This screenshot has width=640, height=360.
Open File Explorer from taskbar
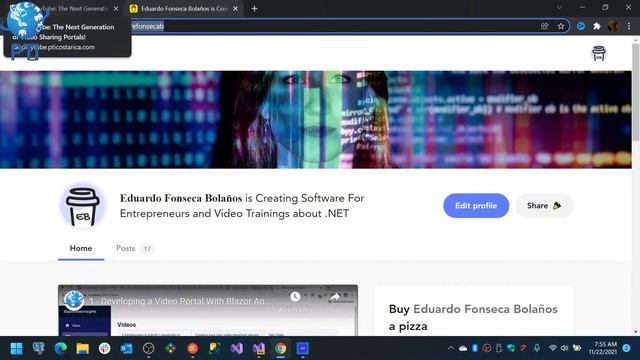click(83, 349)
